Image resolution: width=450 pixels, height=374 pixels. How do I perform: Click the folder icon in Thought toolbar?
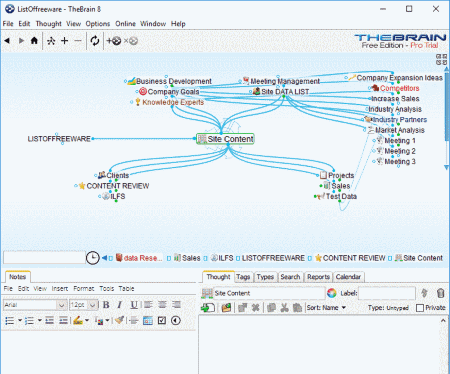pyautogui.click(x=226, y=308)
